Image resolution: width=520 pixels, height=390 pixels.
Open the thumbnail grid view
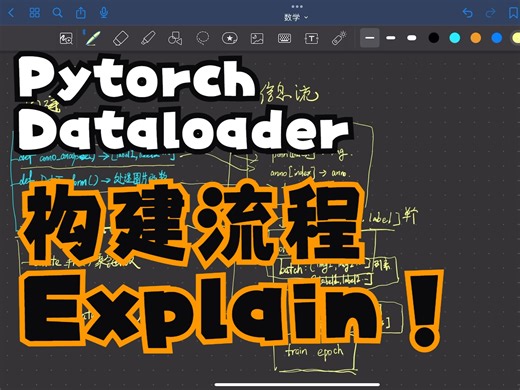tap(35, 13)
